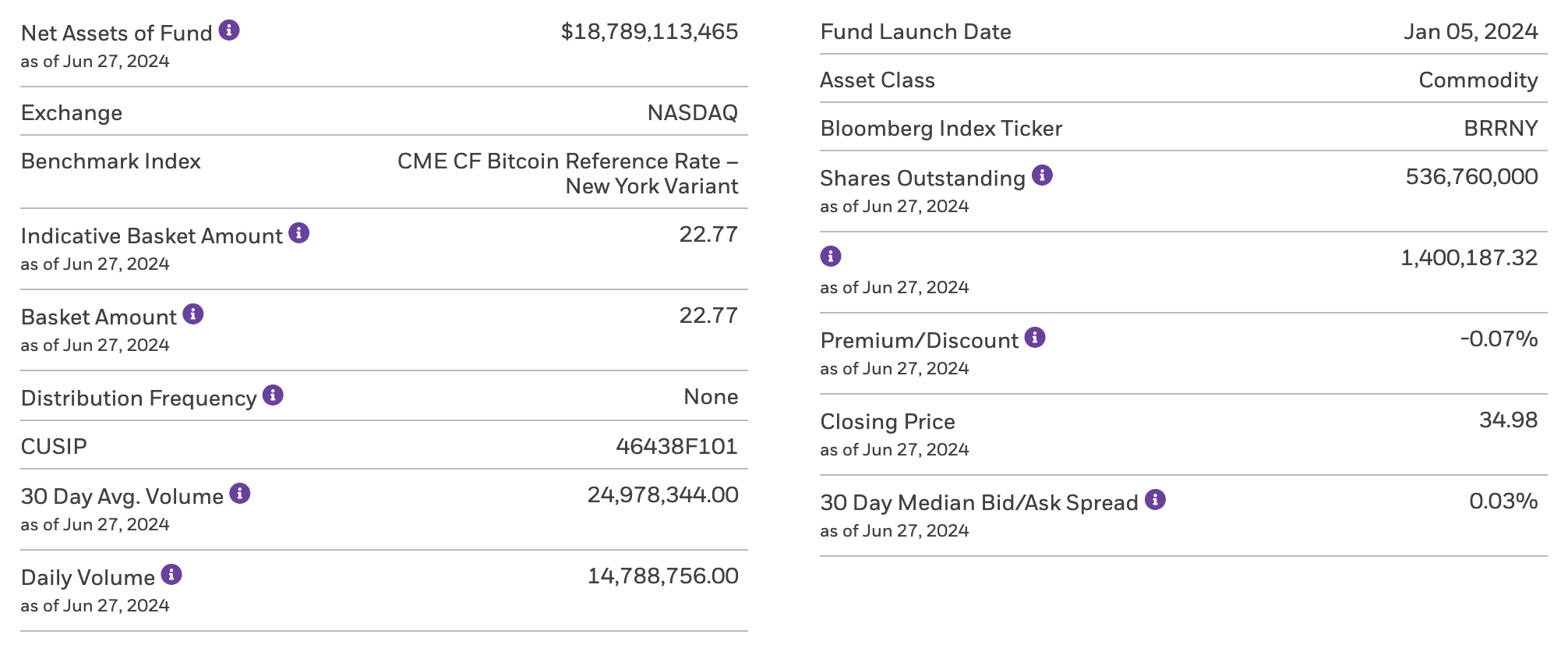Open the Premium/Discount info icon

click(x=1034, y=337)
